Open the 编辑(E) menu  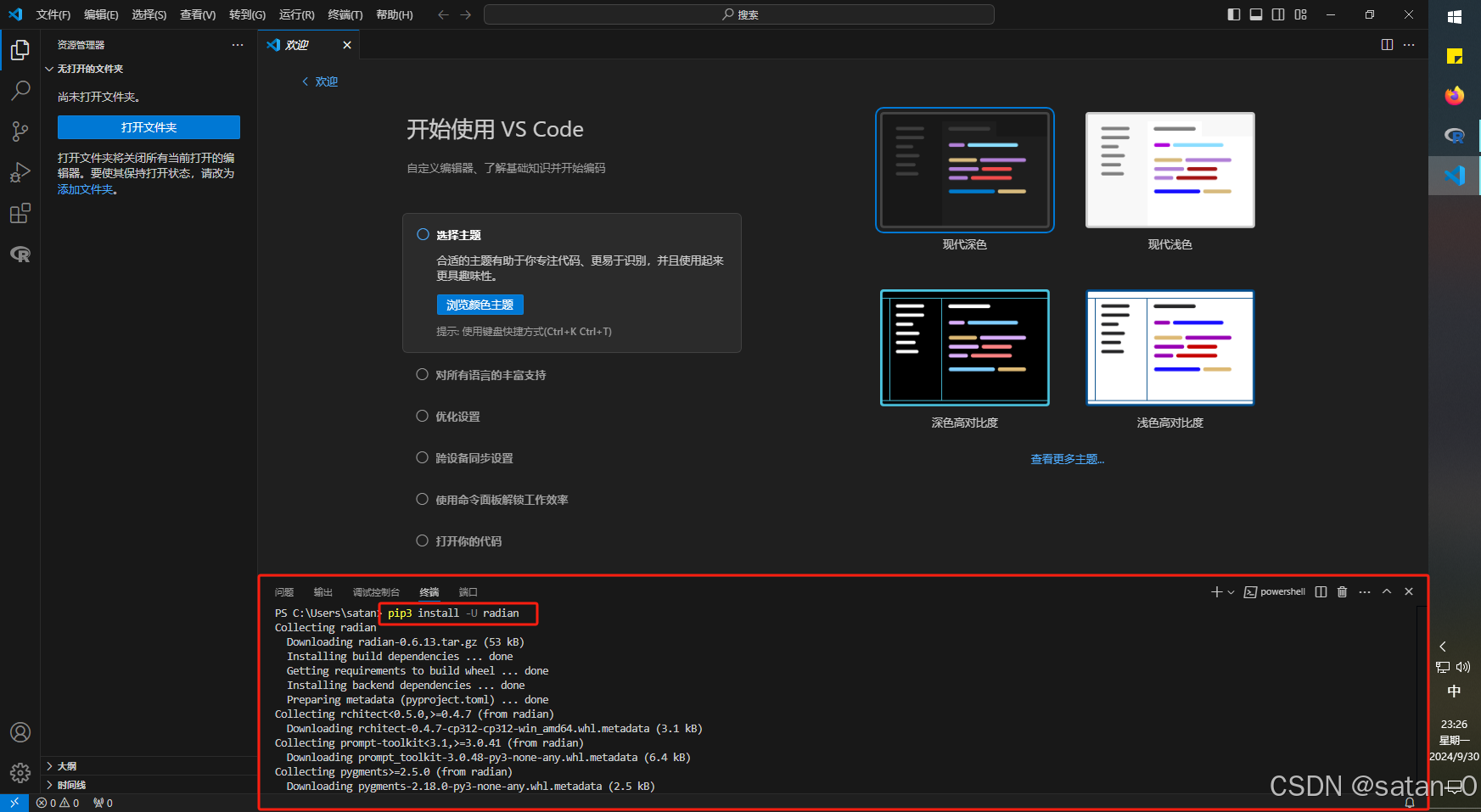[101, 14]
